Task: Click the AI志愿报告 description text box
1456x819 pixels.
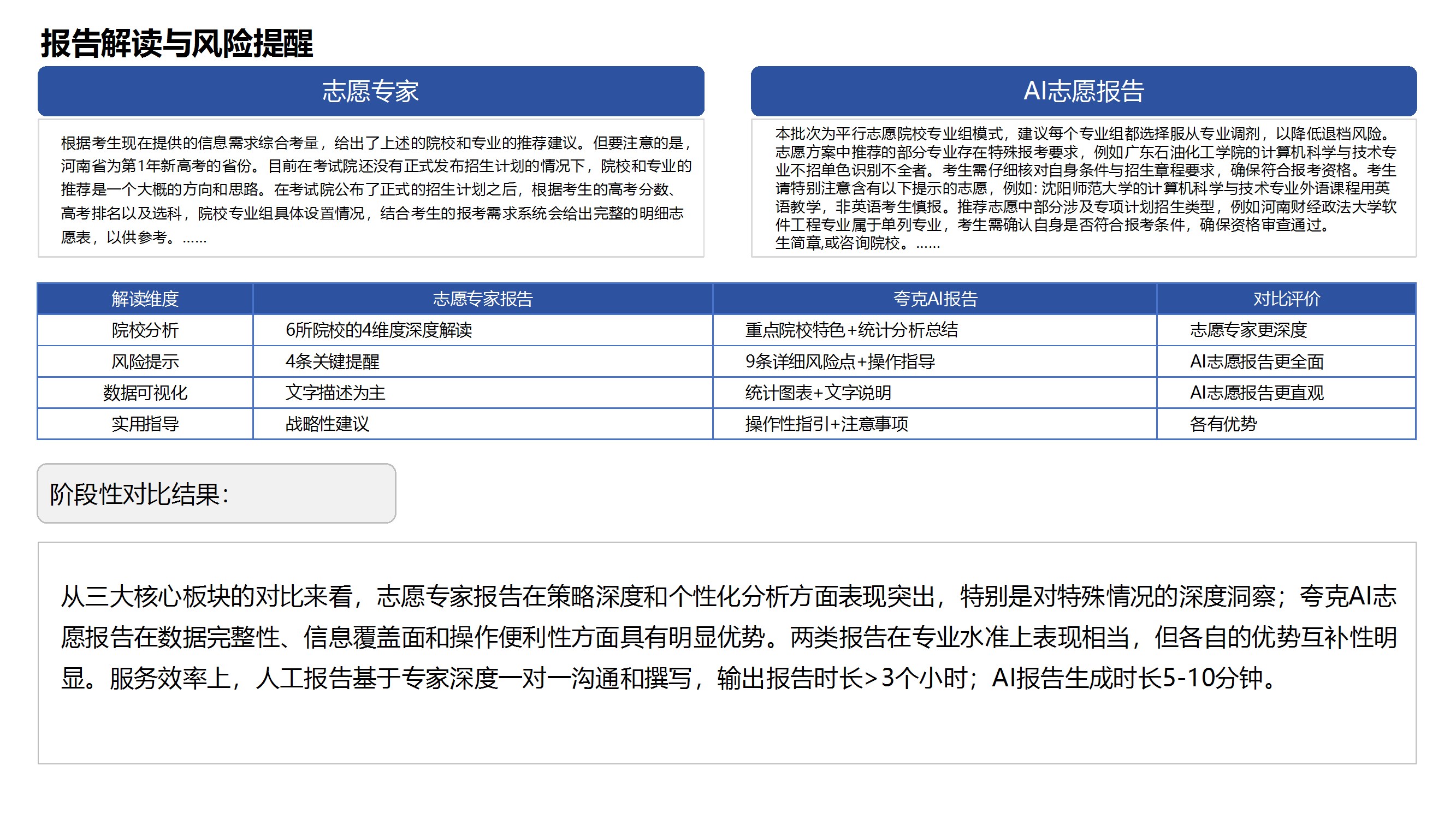Action: [1083, 188]
